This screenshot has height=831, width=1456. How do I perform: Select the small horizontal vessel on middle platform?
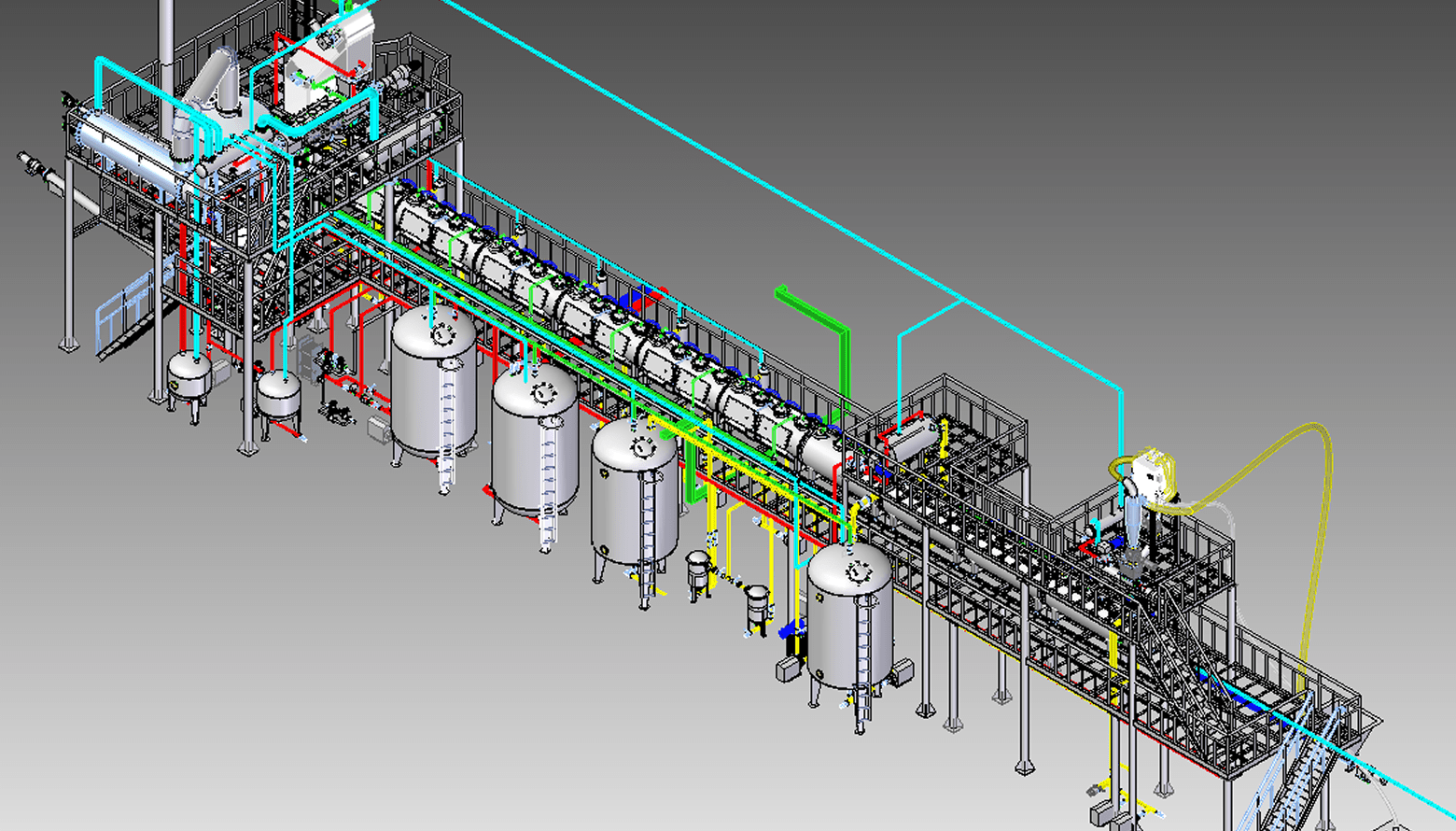pos(910,441)
